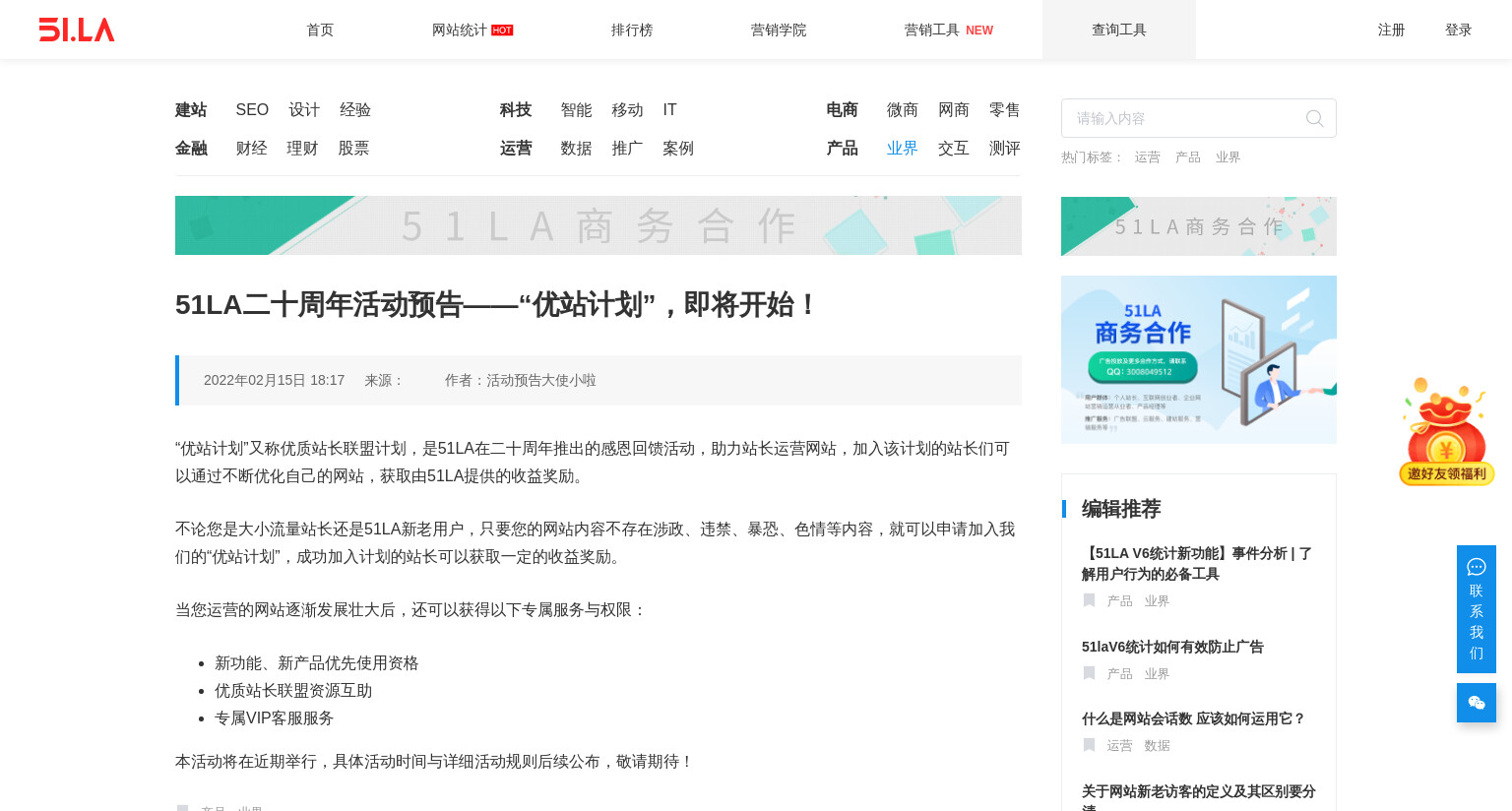Select the 移动 subcategory

coord(627,110)
